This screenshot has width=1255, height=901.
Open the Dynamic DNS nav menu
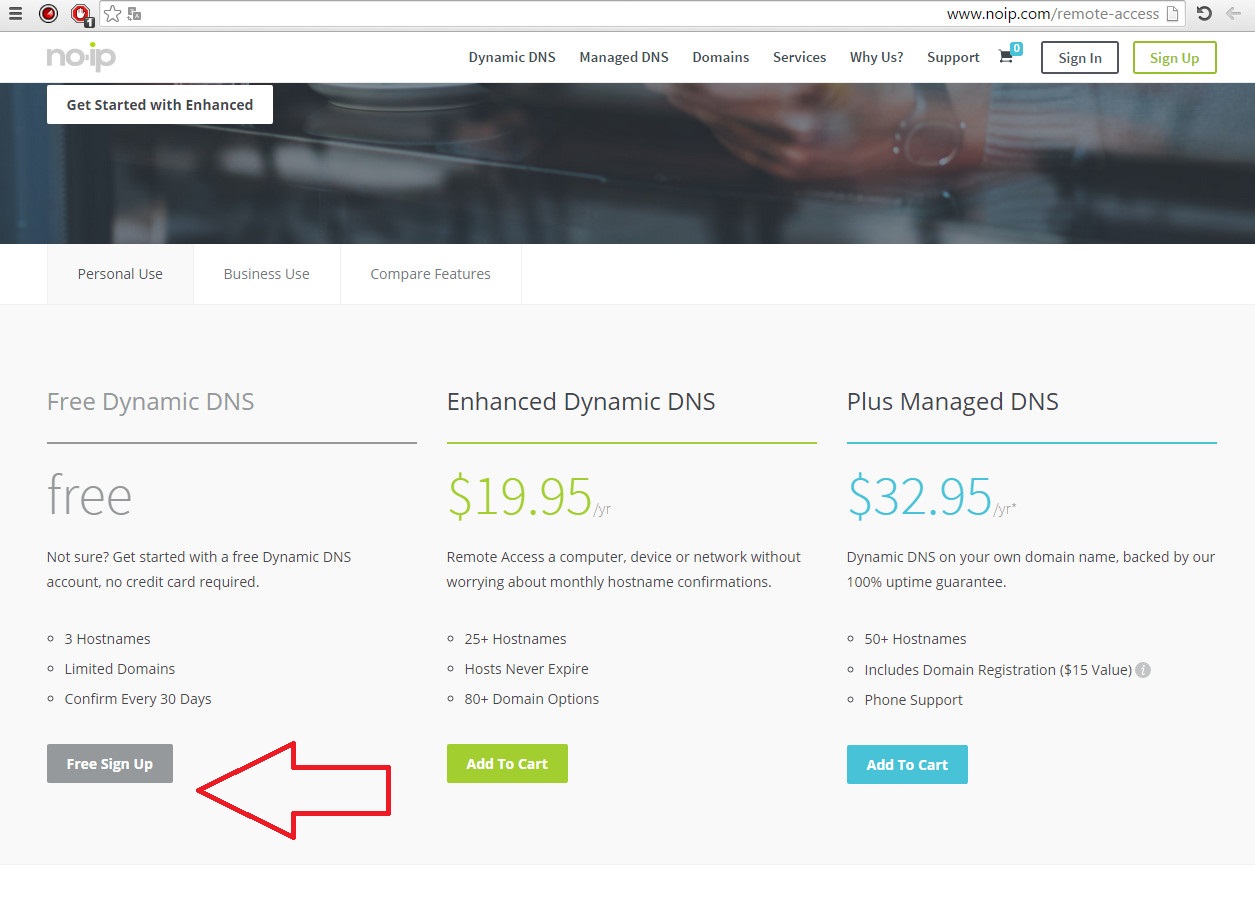tap(512, 57)
